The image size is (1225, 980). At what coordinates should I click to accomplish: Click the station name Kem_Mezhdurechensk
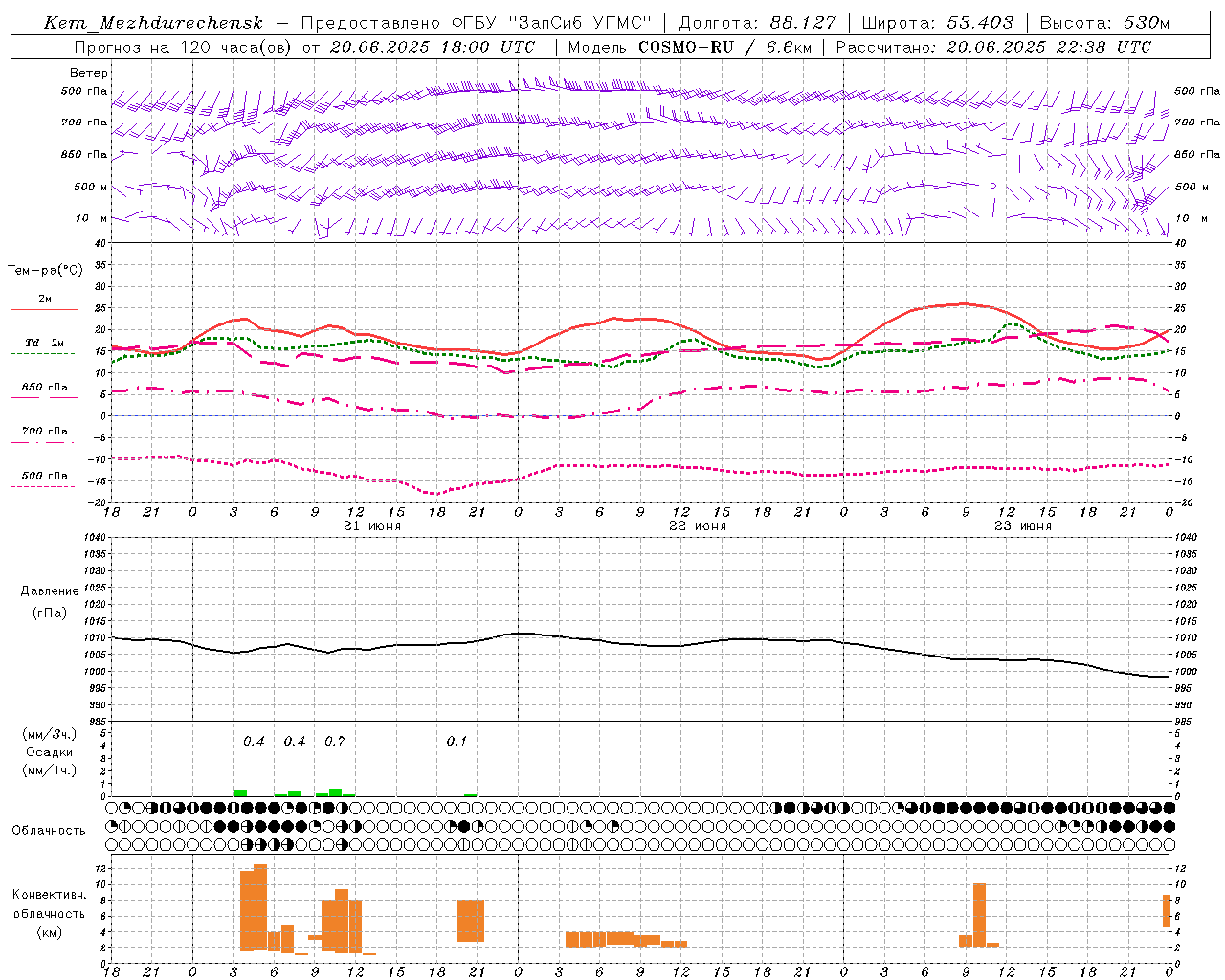(x=153, y=23)
